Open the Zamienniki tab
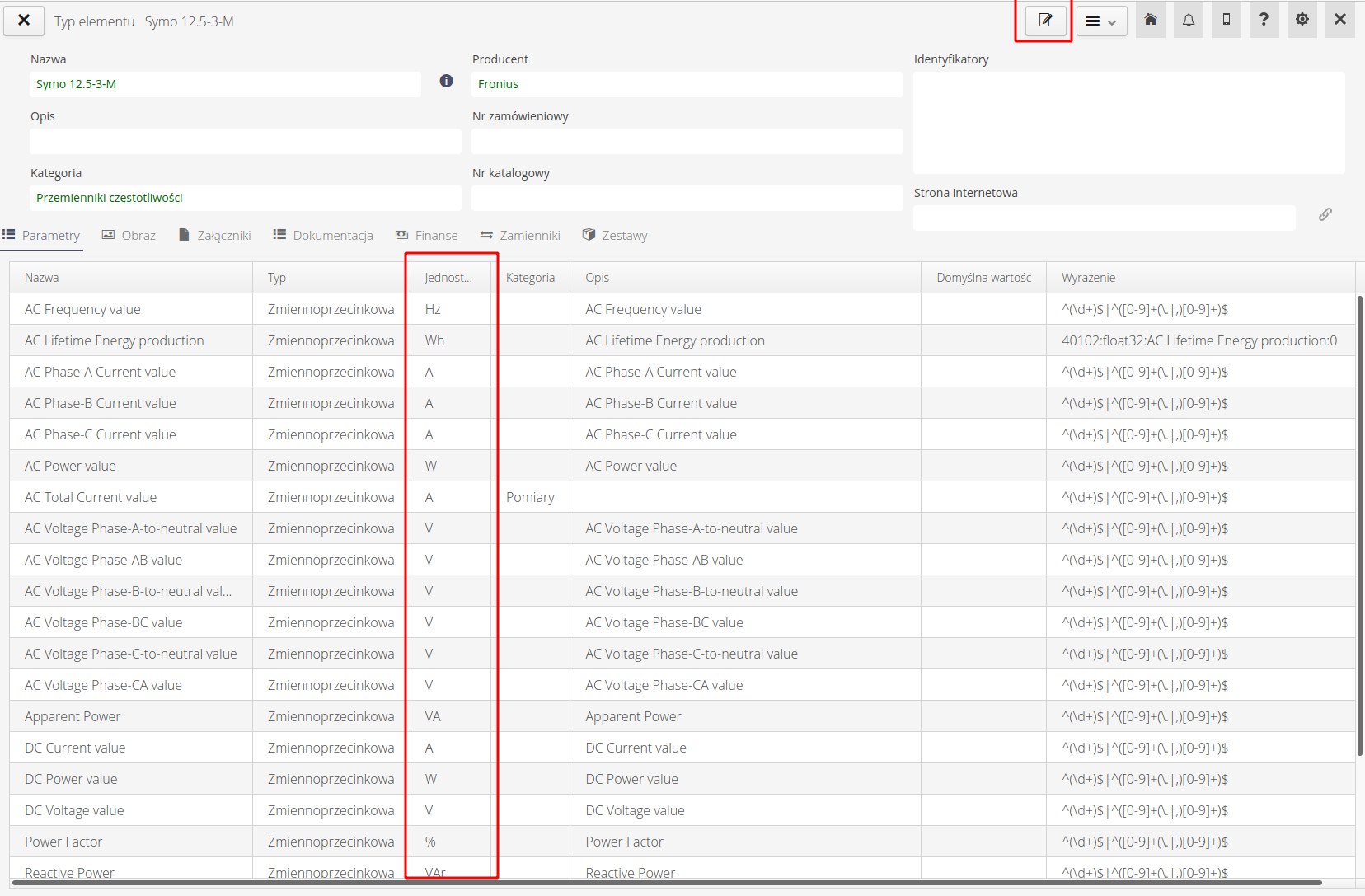Screen dimensions: 1365x896 coord(521,236)
